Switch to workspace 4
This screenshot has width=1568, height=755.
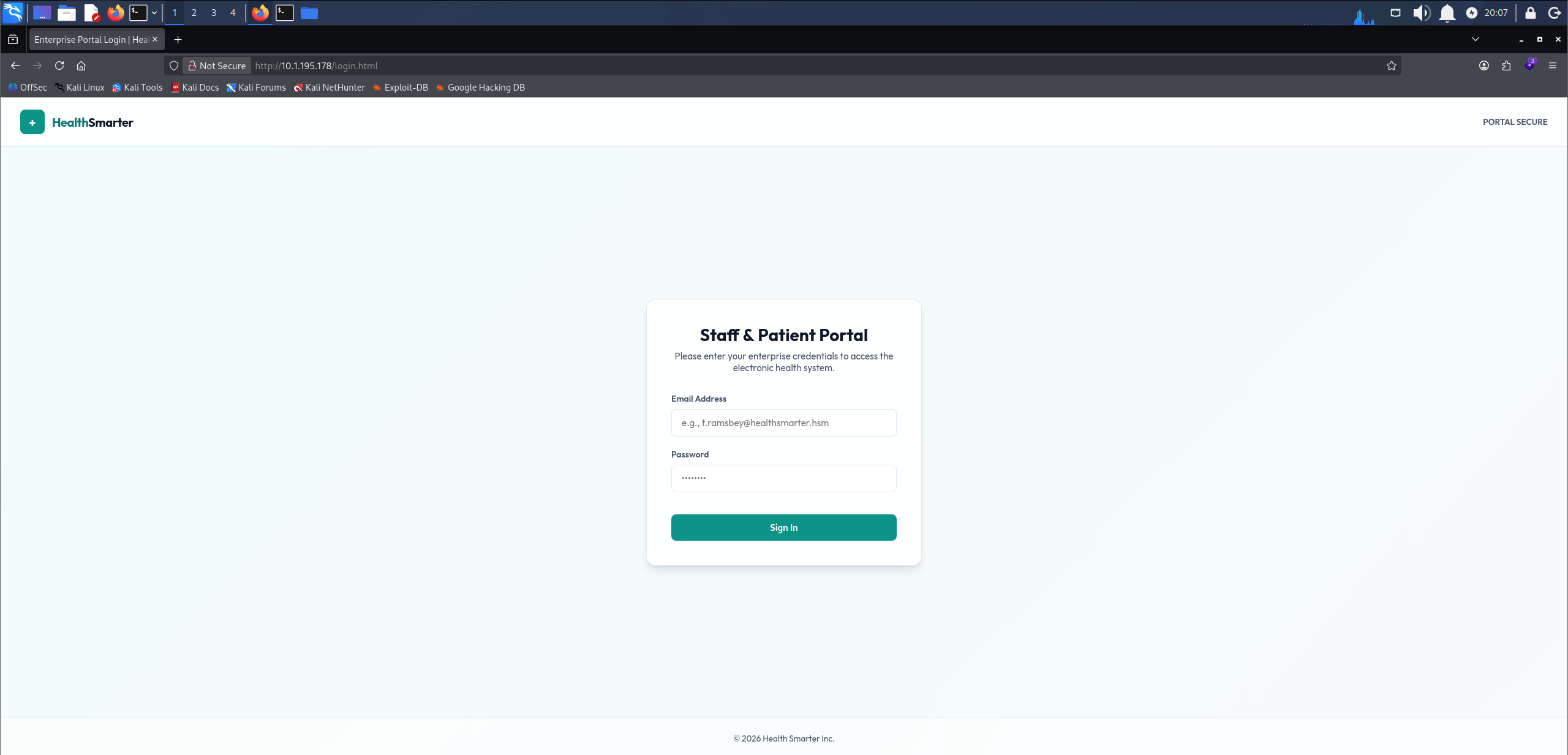(x=233, y=12)
